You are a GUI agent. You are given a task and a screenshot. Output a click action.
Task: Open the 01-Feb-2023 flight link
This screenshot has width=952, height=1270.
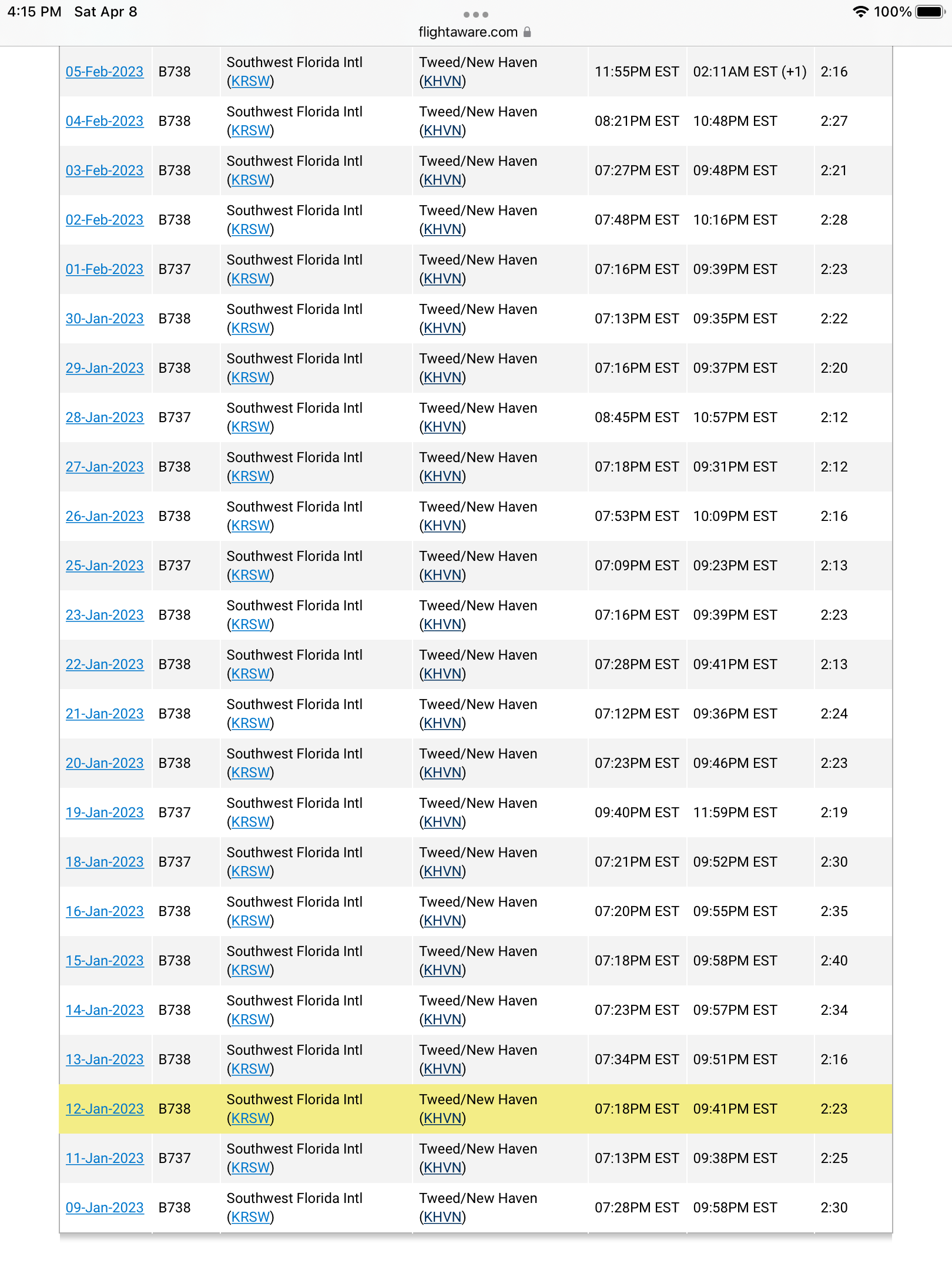[105, 269]
